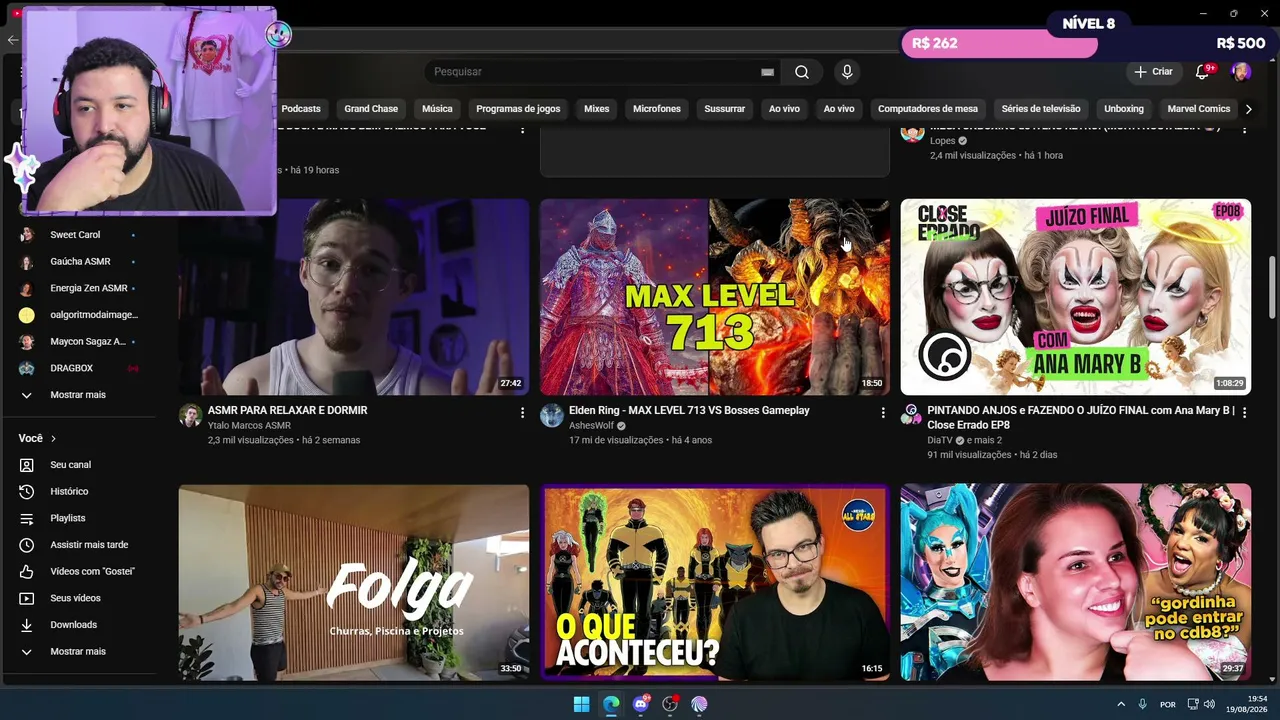Filter by the Sussurrar chip
This screenshot has width=1280, height=720.
click(725, 109)
